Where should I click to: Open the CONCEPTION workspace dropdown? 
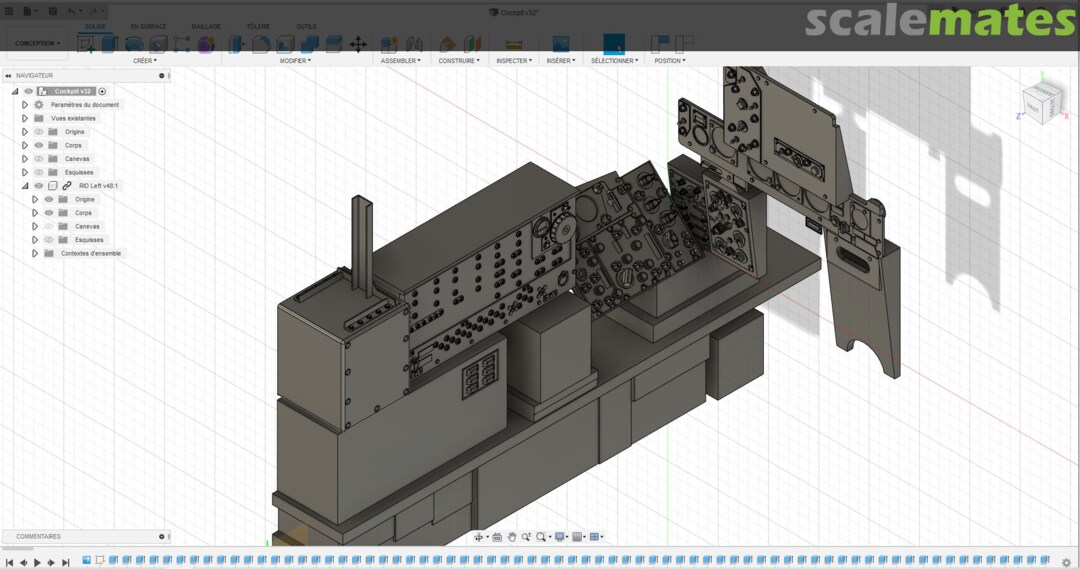click(37, 43)
